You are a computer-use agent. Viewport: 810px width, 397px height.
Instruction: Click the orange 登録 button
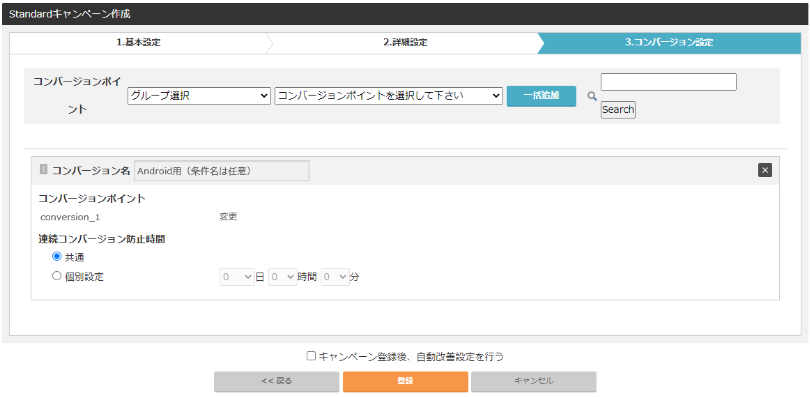click(x=406, y=381)
